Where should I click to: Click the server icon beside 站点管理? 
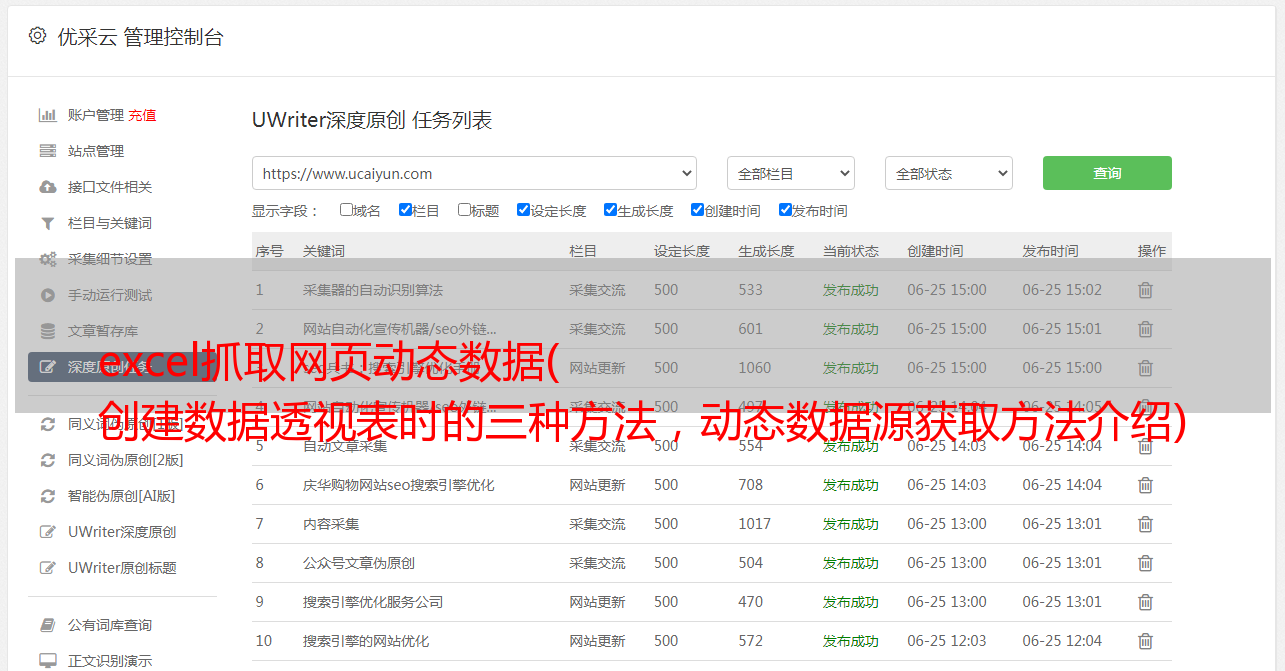tap(47, 151)
